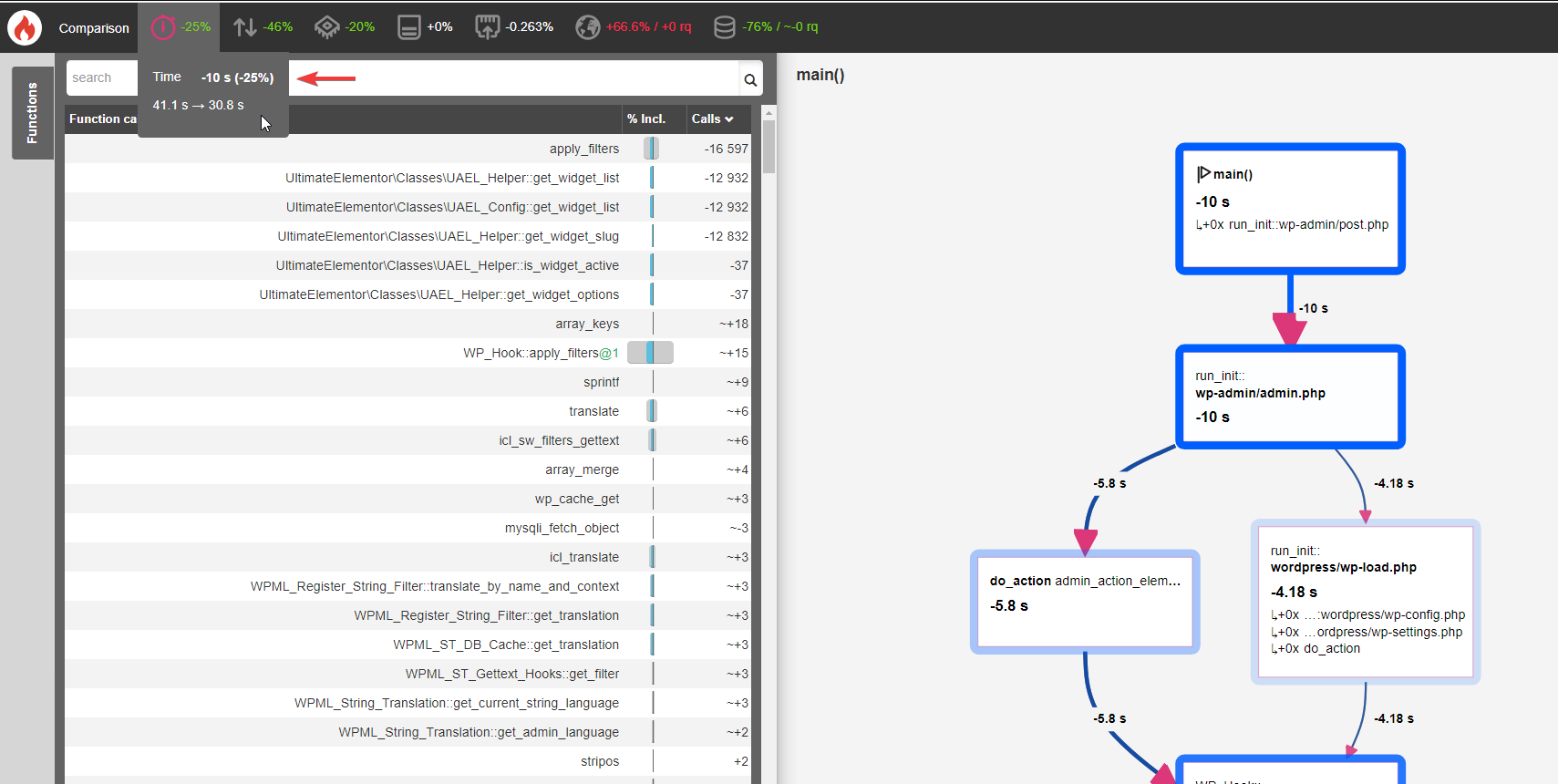
Task: Click the Blackfire flame logo
Action: point(25,27)
